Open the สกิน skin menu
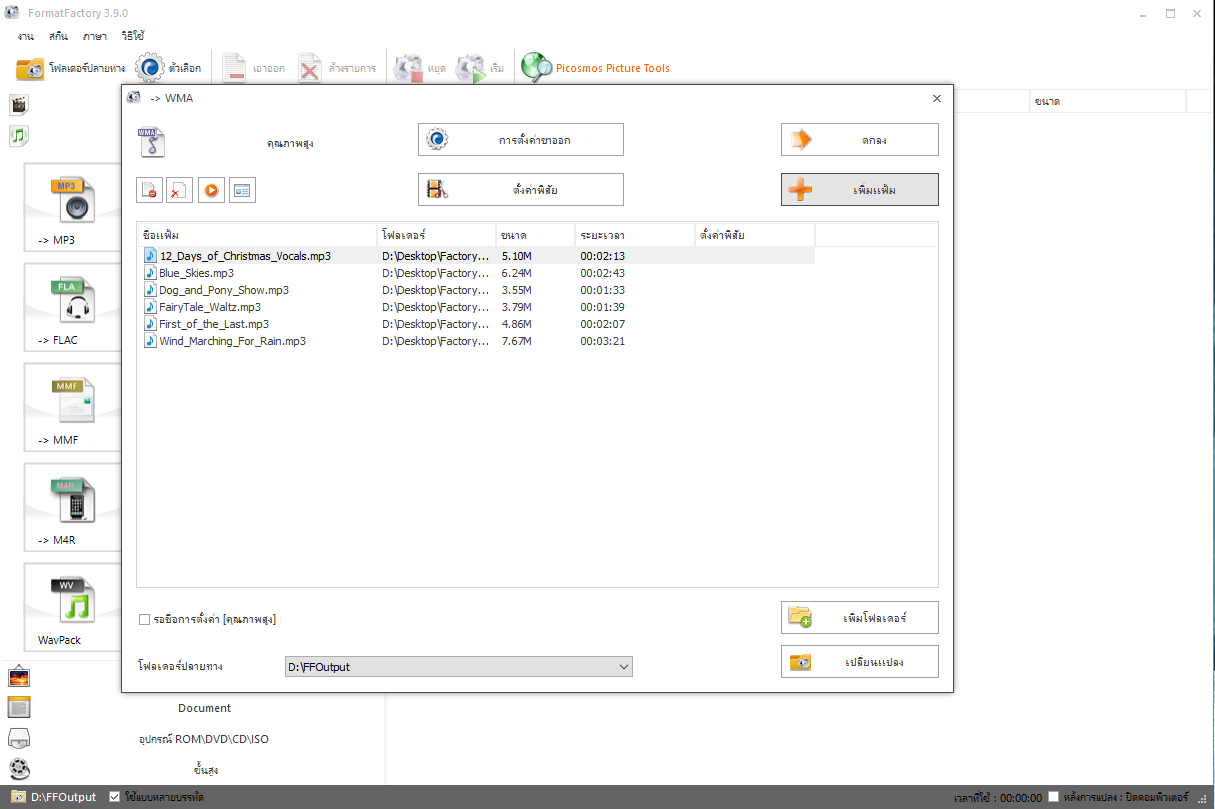 (58, 36)
